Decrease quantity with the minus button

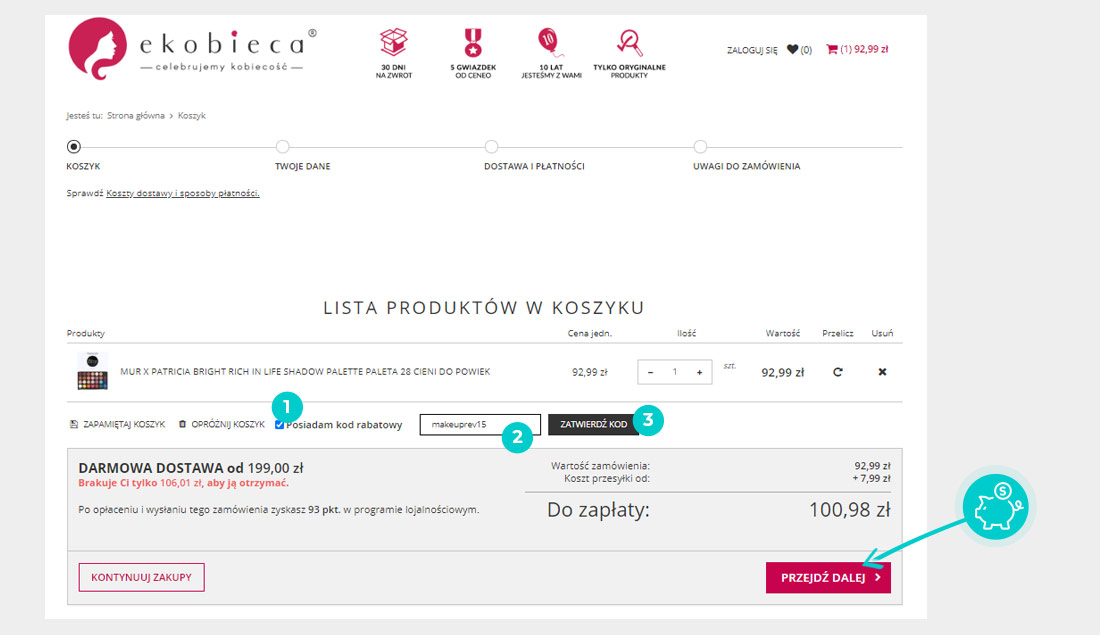[x=650, y=372]
